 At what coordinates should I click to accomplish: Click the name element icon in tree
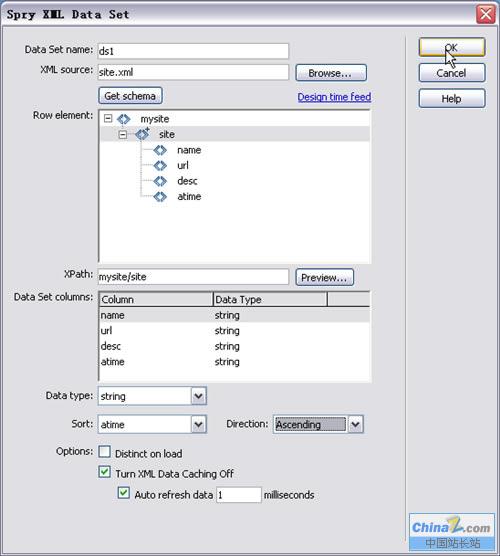(x=160, y=150)
